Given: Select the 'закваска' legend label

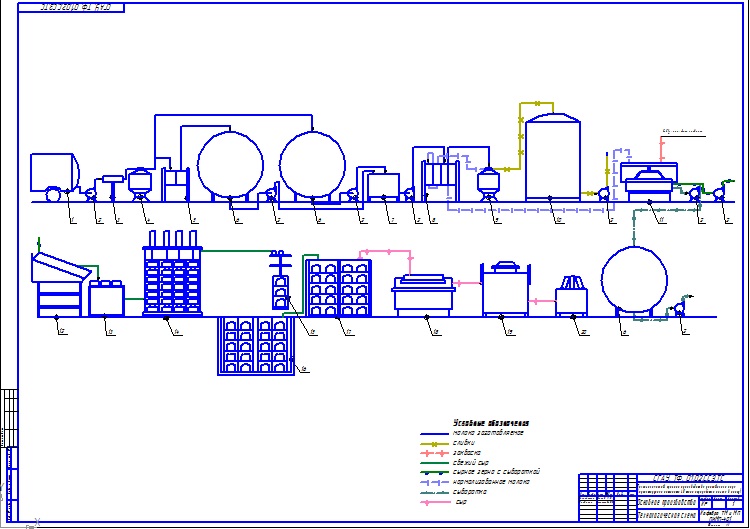Looking at the screenshot, I should (466, 452).
